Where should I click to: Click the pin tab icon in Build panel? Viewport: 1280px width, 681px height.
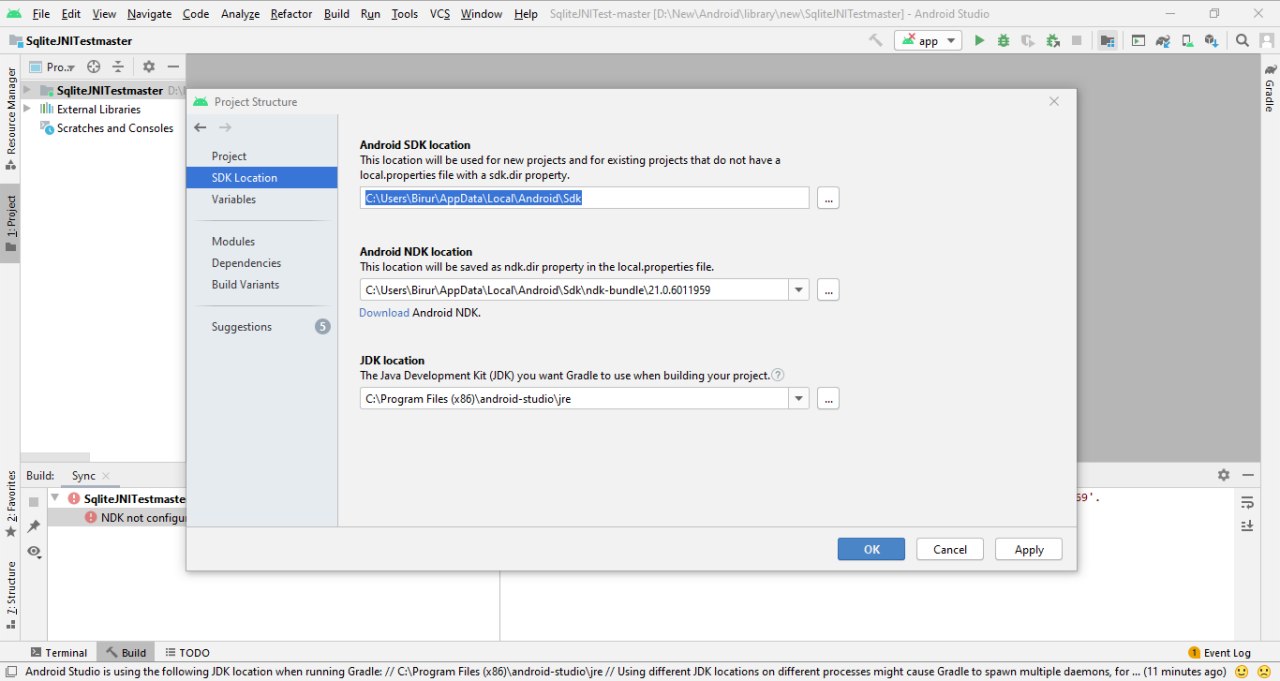[x=34, y=526]
